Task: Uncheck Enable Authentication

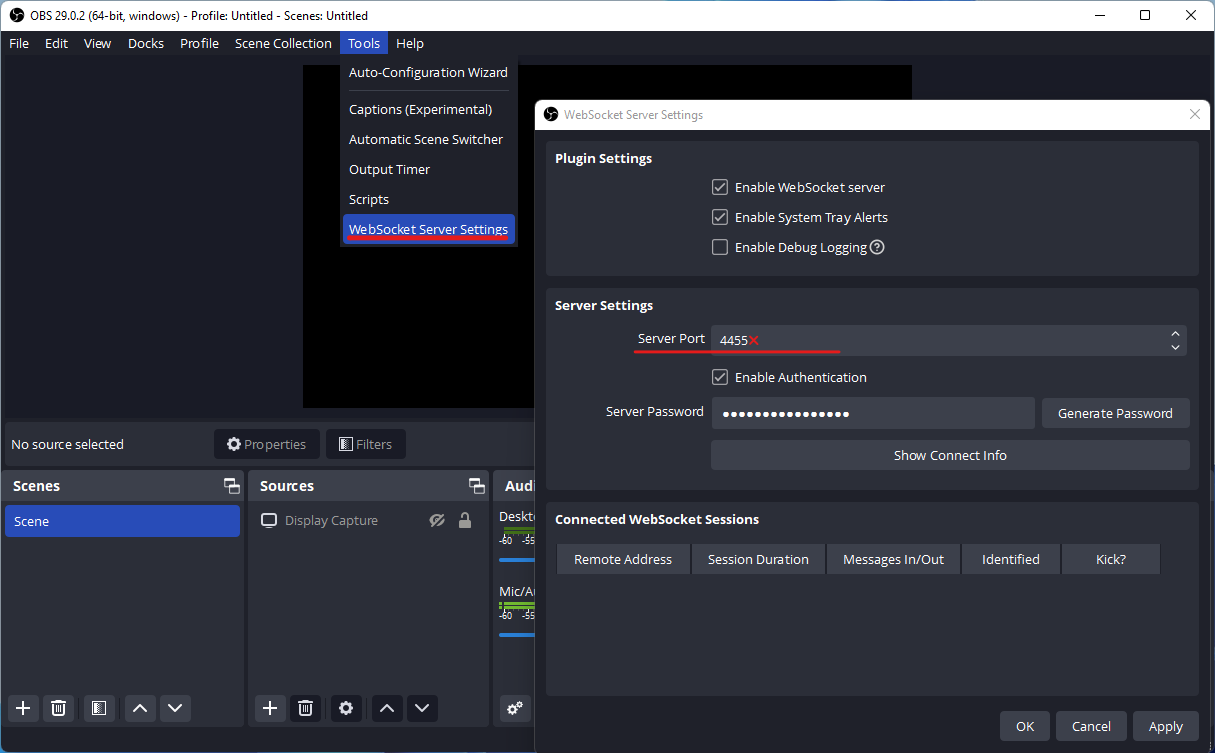Action: coord(719,377)
